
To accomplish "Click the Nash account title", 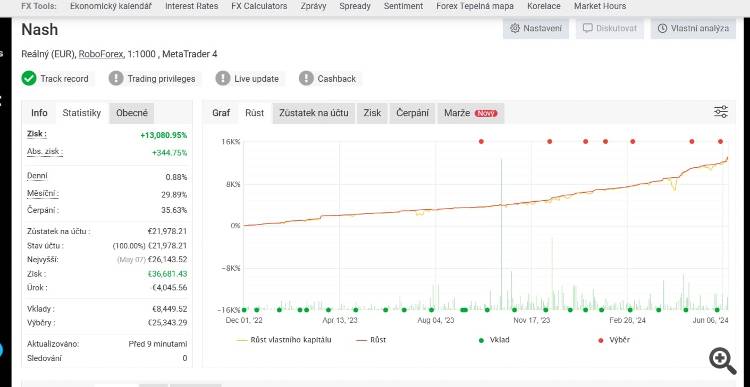I will pyautogui.click(x=40, y=30).
